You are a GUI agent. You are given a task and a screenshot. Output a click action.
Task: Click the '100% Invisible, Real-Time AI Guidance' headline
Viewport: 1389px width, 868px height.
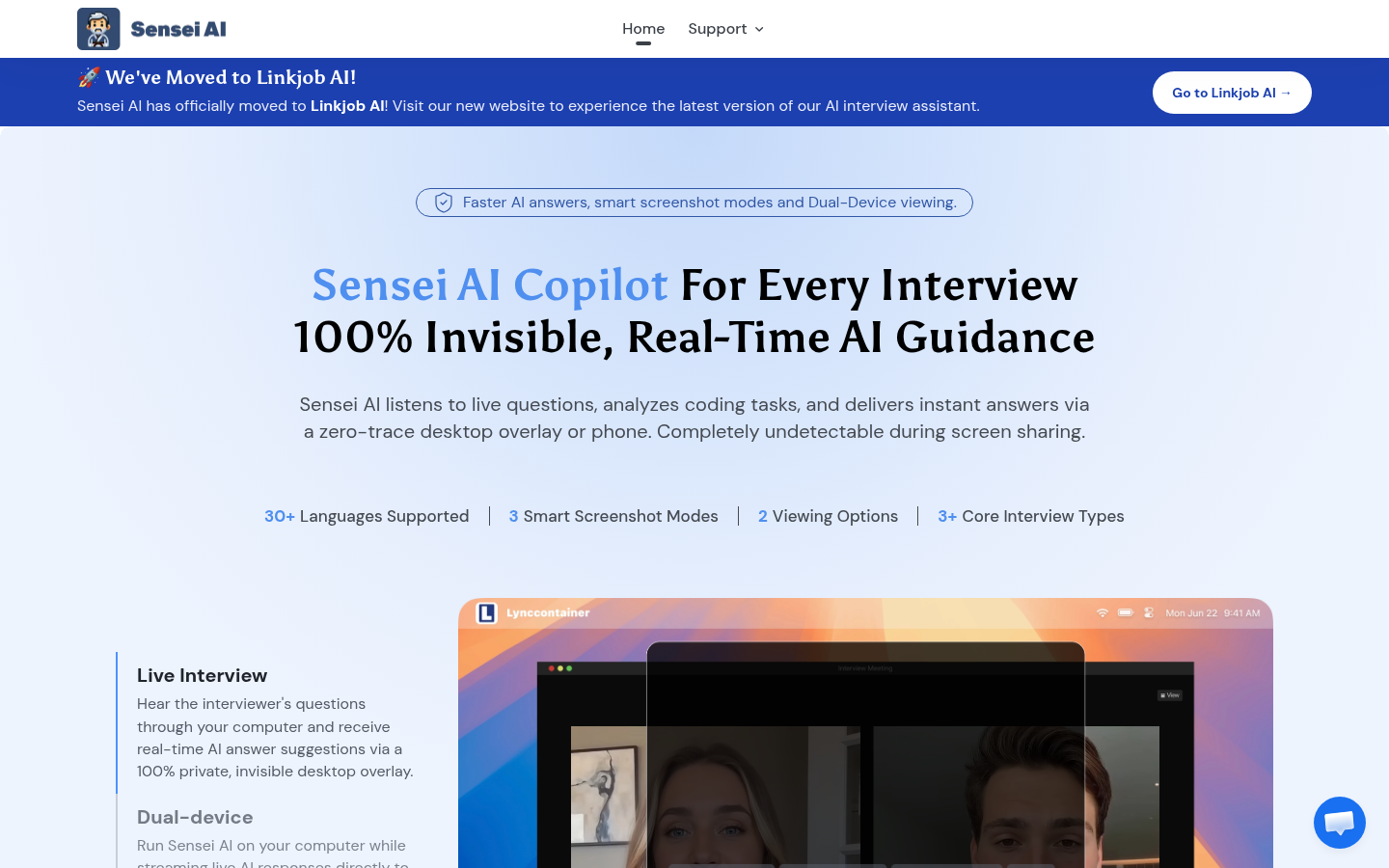point(694,338)
